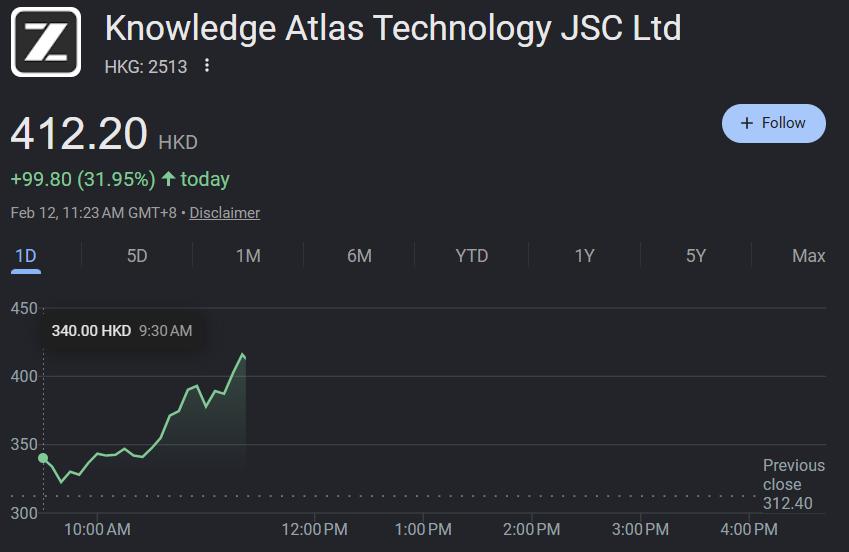This screenshot has height=552, width=849.
Task: Click the chart line's latest price peak
Action: (242, 354)
